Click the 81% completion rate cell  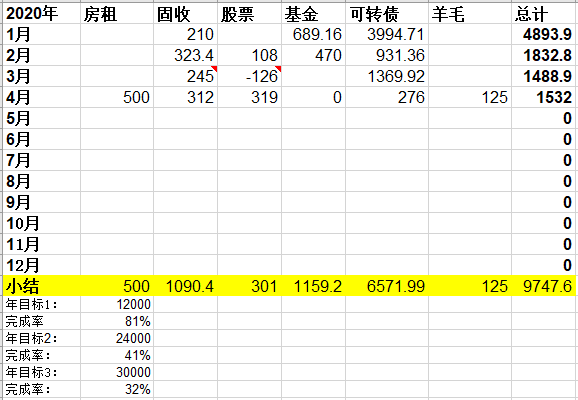pos(117,321)
